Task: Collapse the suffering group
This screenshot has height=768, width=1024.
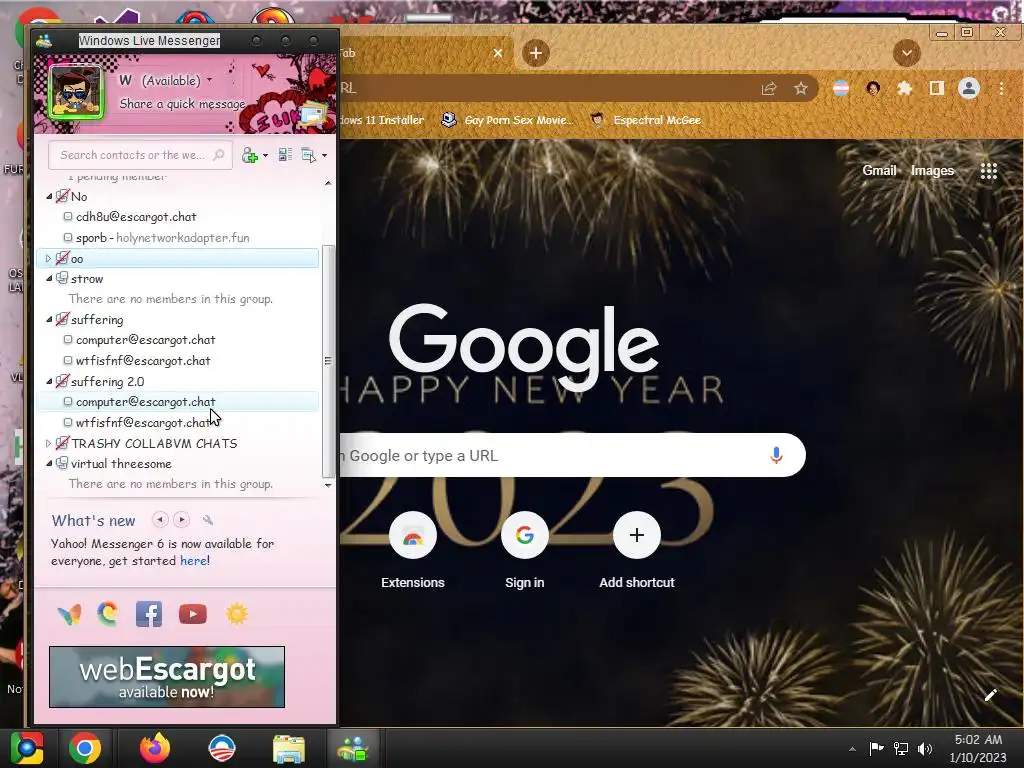Action: (49, 319)
